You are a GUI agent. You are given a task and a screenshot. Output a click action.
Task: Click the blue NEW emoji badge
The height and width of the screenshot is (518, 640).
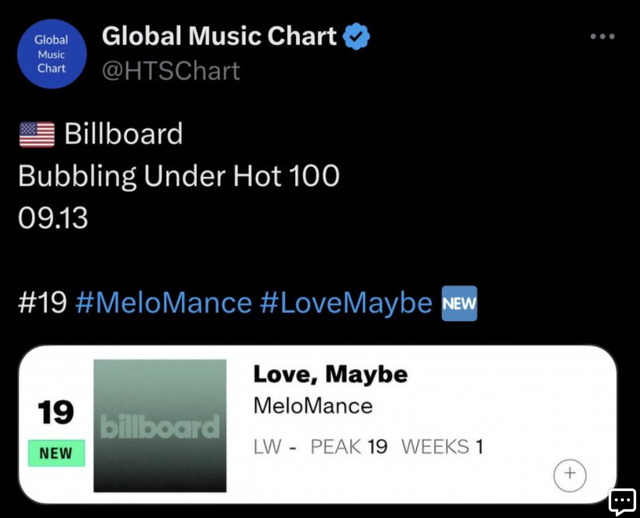tap(459, 303)
